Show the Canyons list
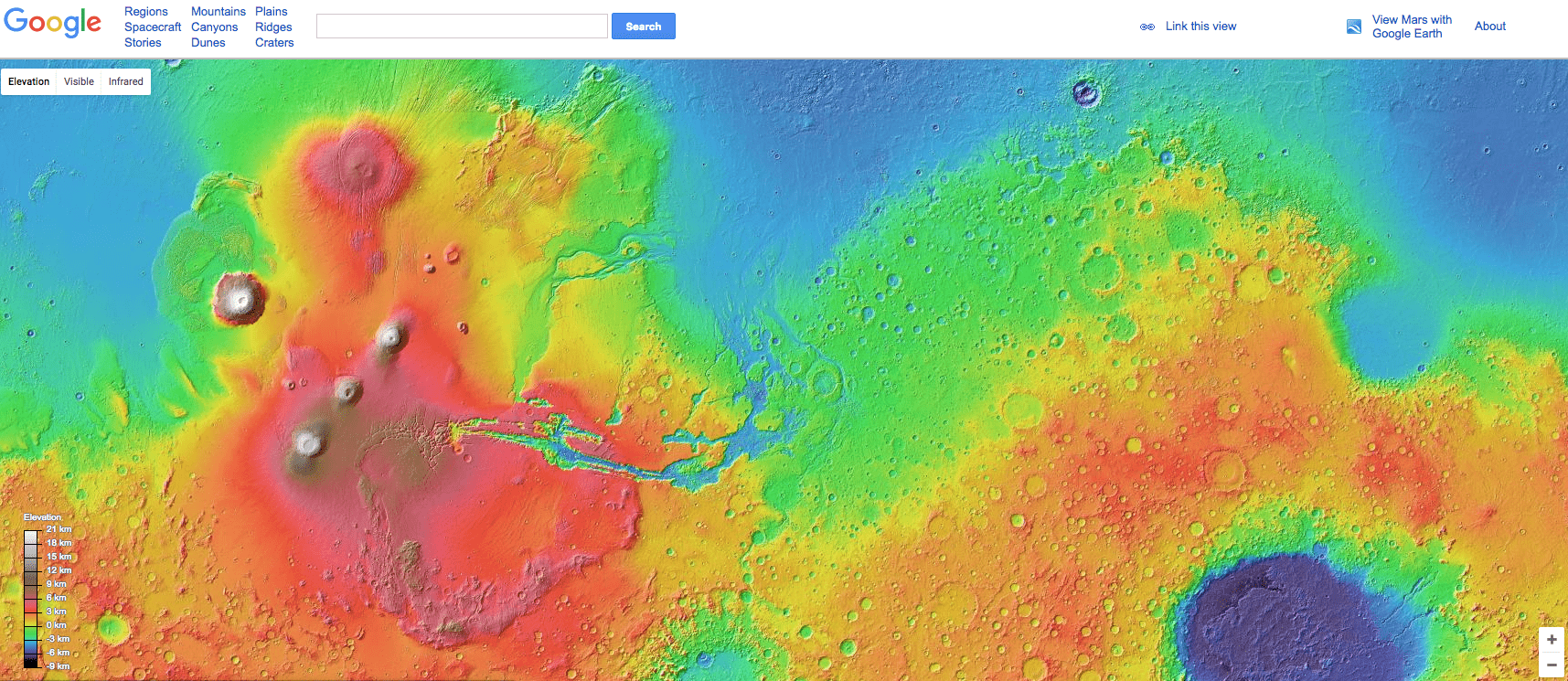 click(x=215, y=27)
